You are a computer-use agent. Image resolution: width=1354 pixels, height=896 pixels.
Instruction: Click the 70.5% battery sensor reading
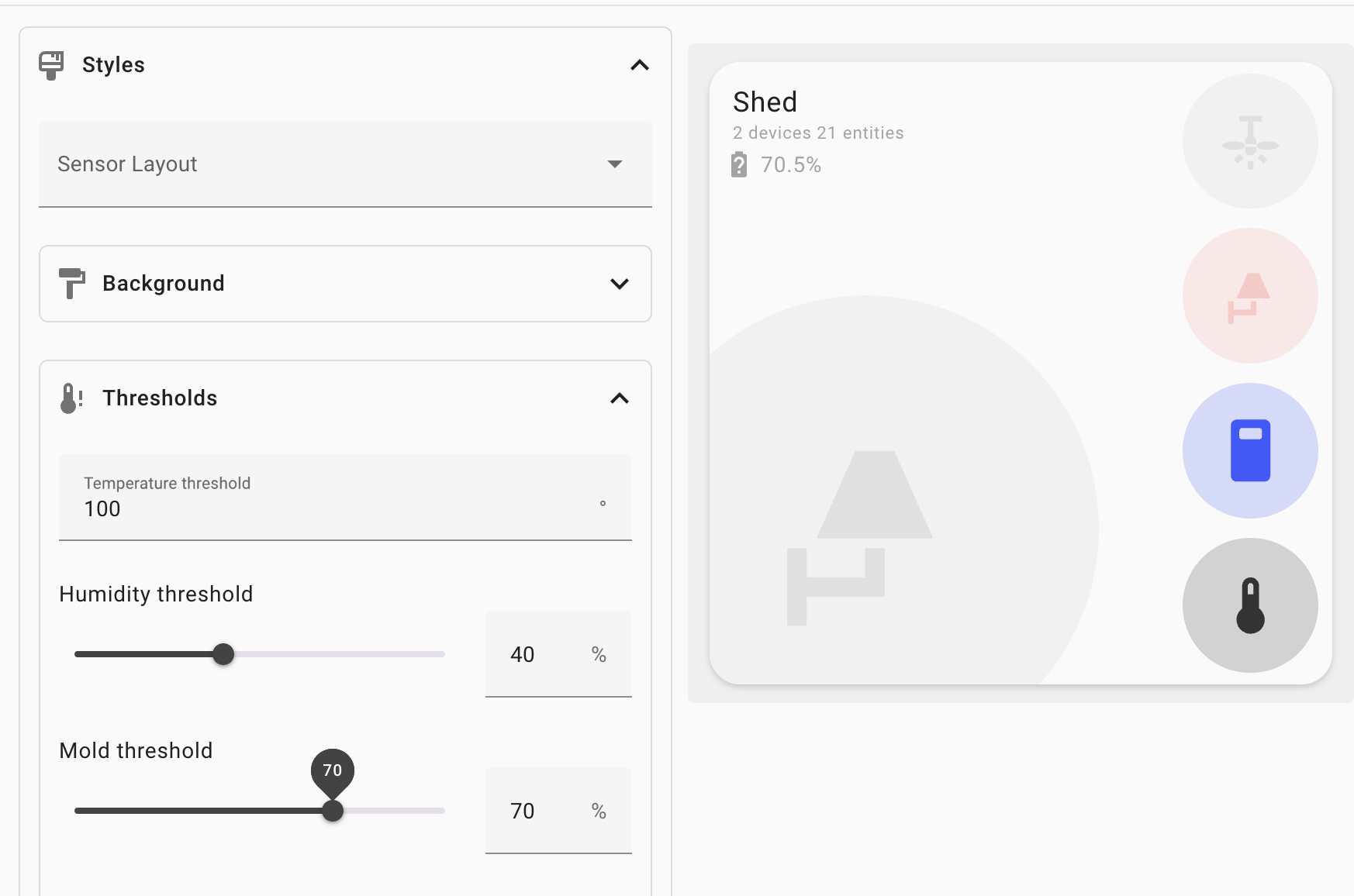[x=790, y=165]
